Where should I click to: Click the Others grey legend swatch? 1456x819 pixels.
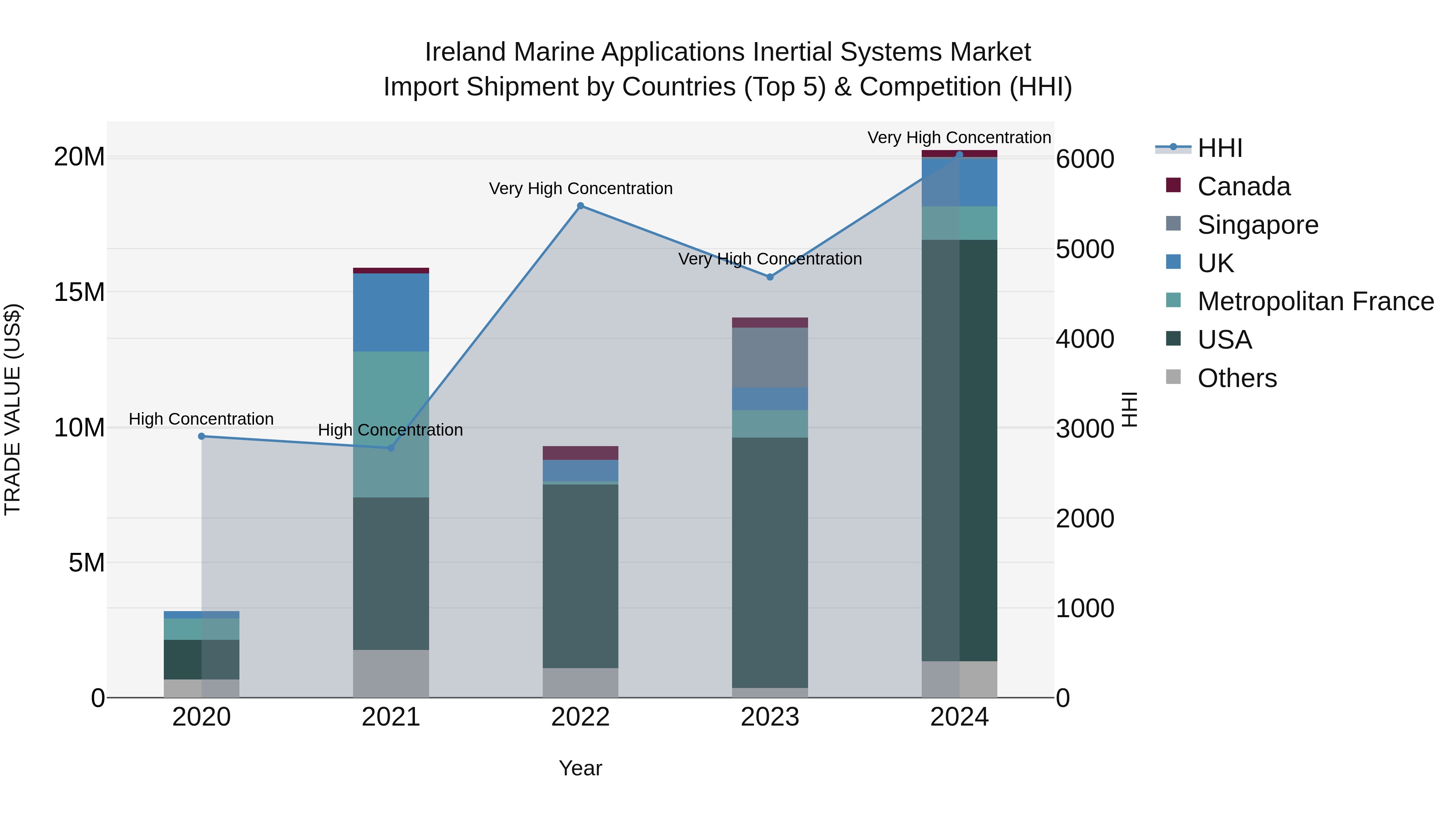coord(1173,377)
